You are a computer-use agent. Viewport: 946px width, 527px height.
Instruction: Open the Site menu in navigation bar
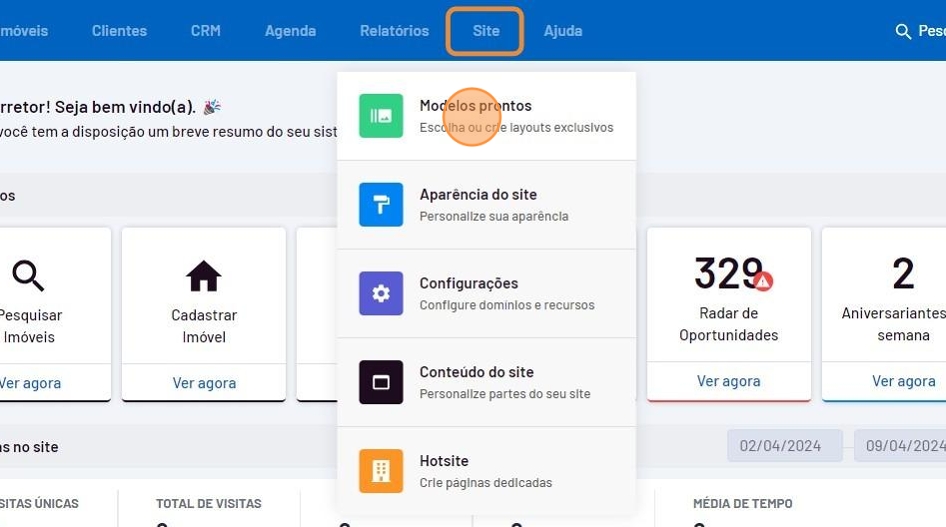click(x=486, y=31)
